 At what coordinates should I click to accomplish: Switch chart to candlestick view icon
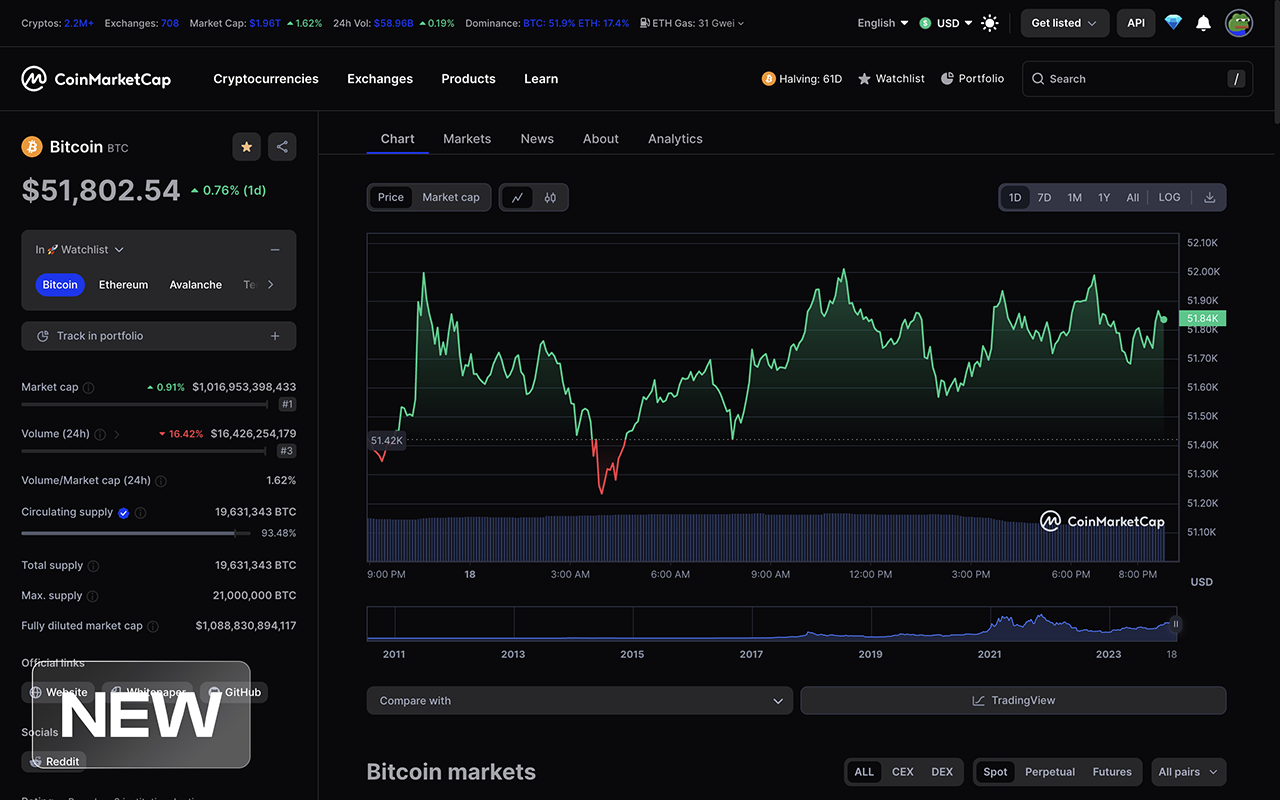pyautogui.click(x=550, y=197)
